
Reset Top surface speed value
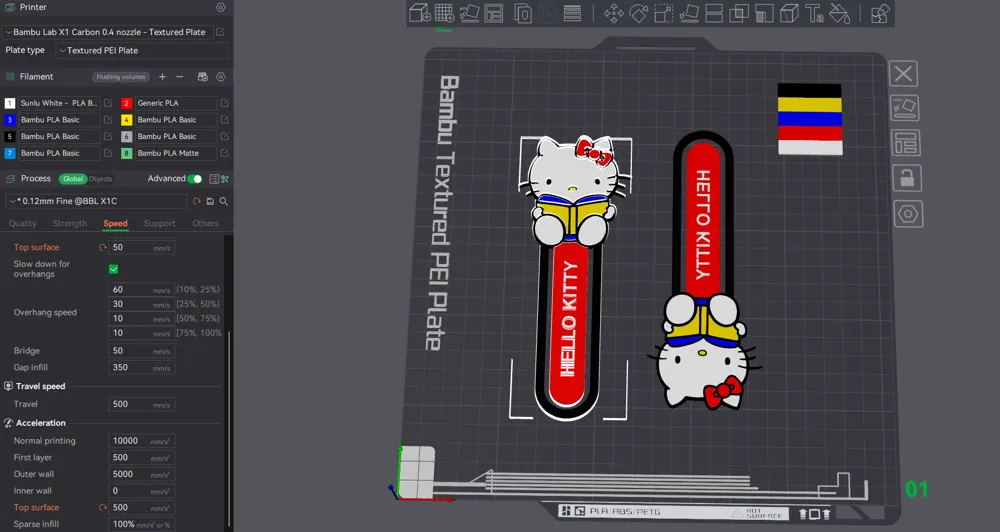pyautogui.click(x=102, y=248)
